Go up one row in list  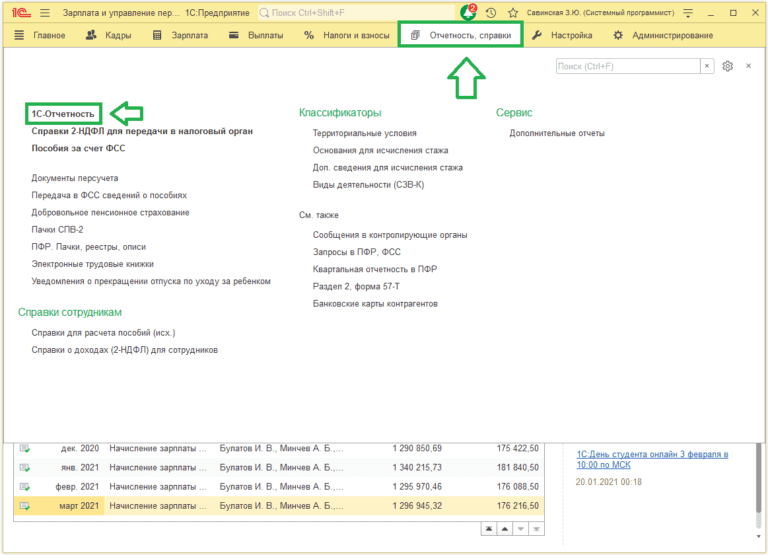coord(504,529)
